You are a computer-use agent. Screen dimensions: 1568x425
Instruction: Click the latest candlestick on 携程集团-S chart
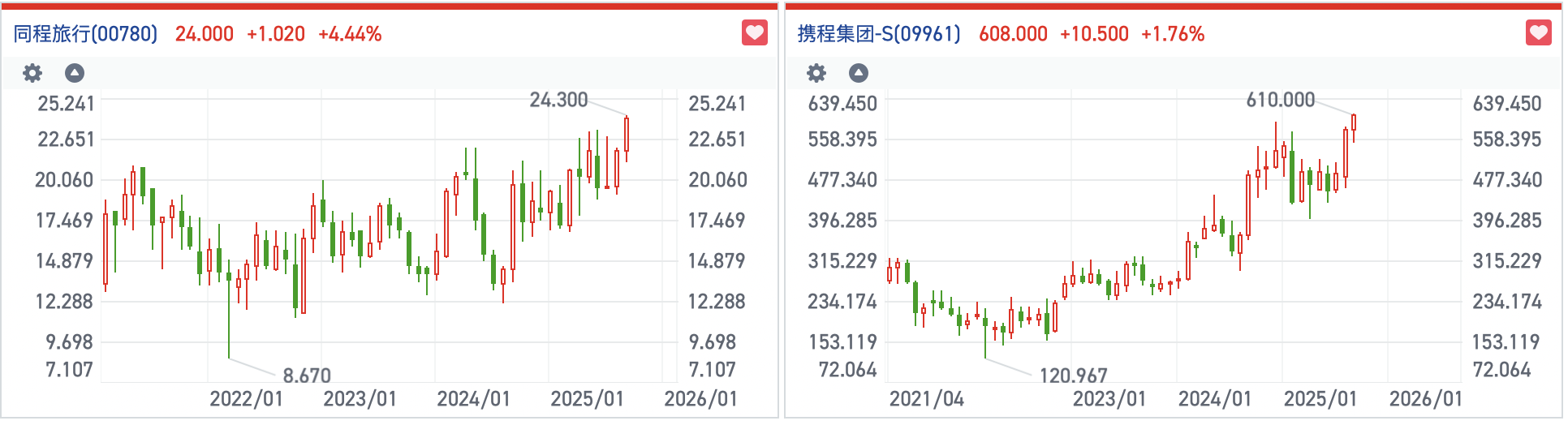1354,123
